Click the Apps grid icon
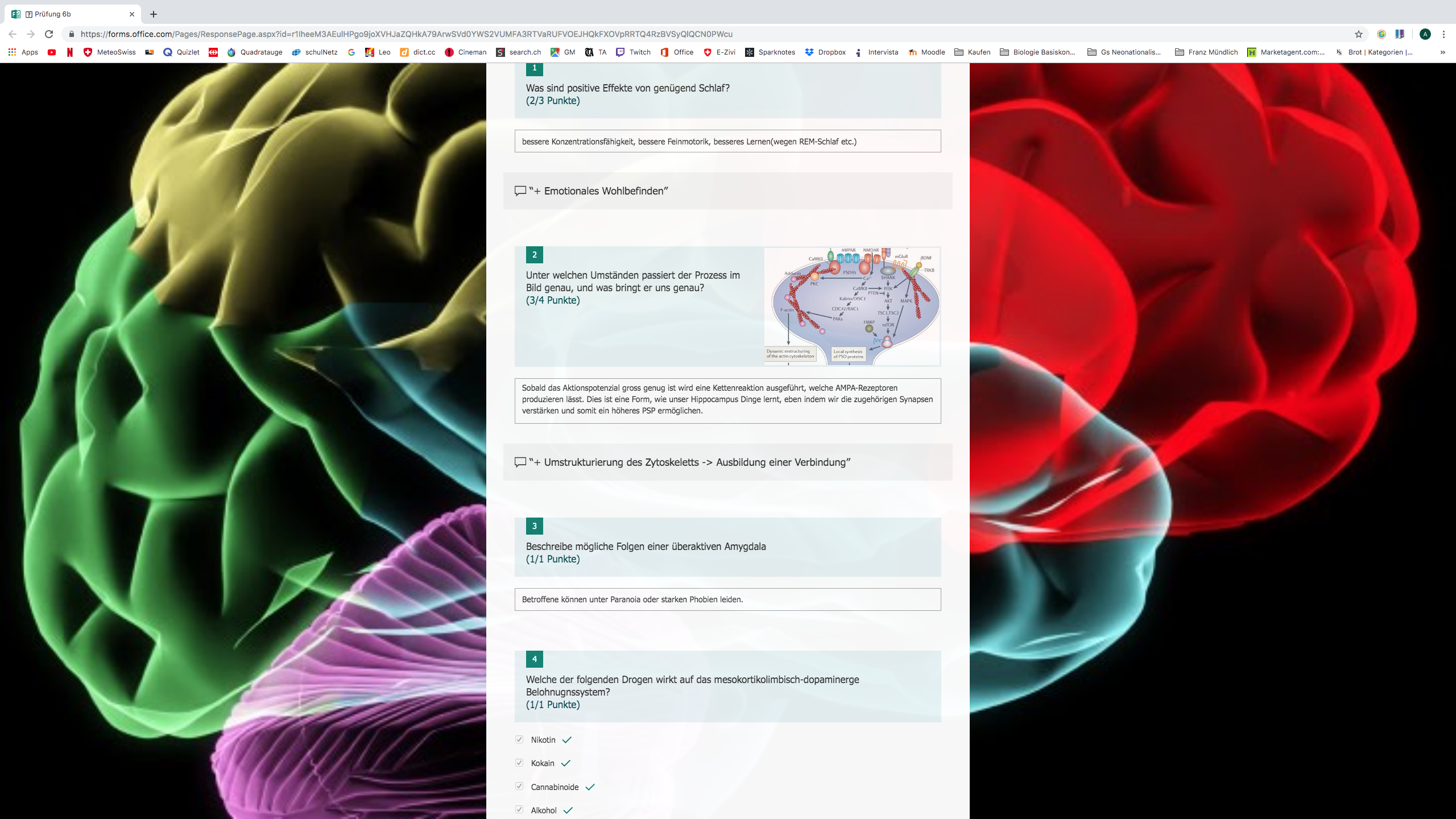 pyautogui.click(x=12, y=52)
